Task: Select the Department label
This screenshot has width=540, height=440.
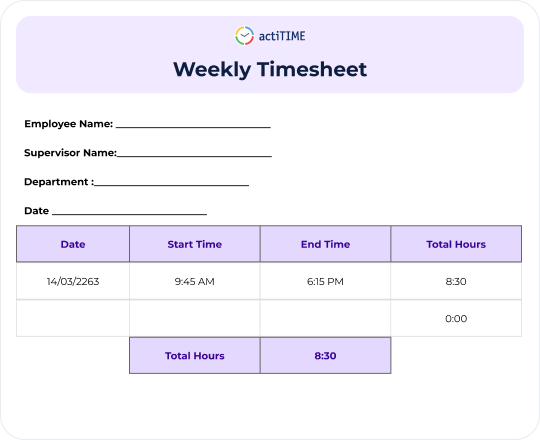Action: [x=59, y=182]
